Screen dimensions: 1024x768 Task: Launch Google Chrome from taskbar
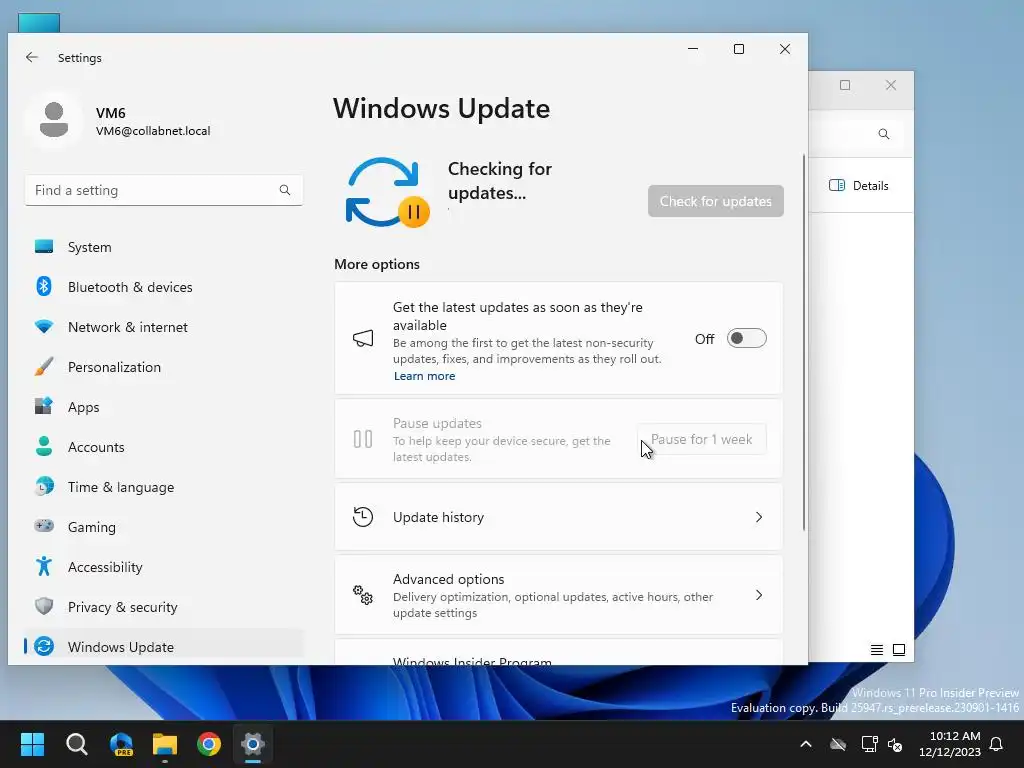click(x=209, y=744)
